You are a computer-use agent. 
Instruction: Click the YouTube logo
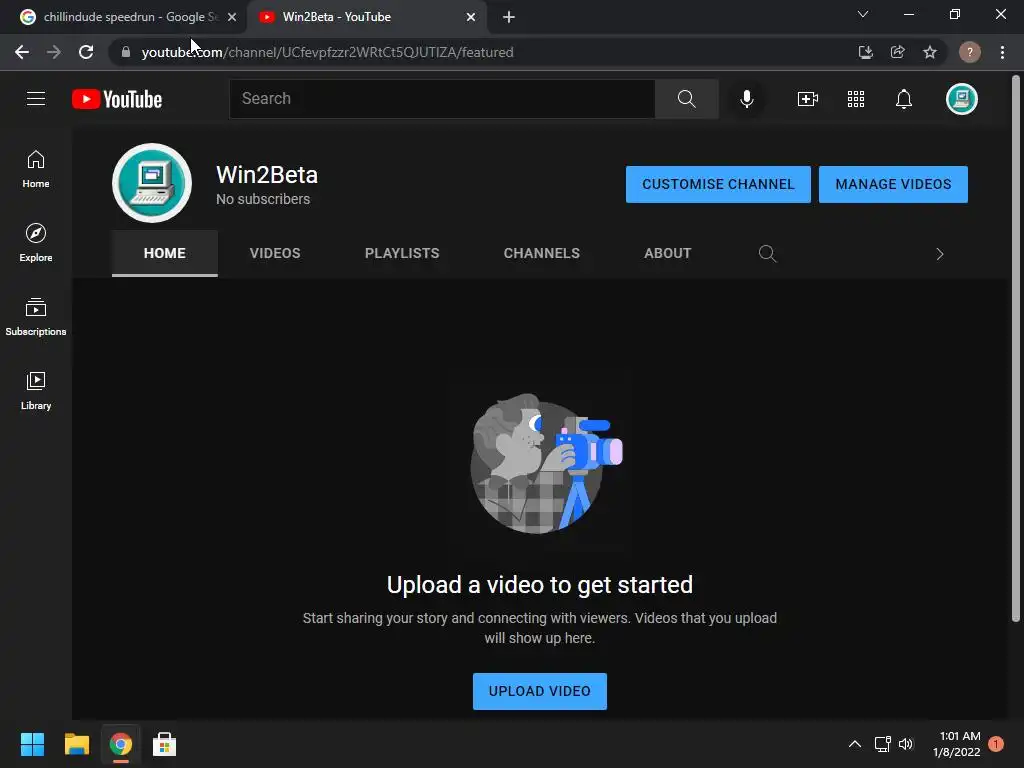(x=117, y=99)
